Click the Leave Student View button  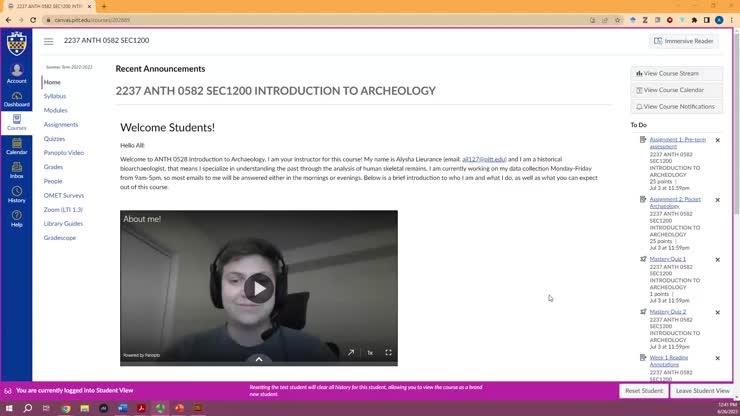click(x=702, y=391)
